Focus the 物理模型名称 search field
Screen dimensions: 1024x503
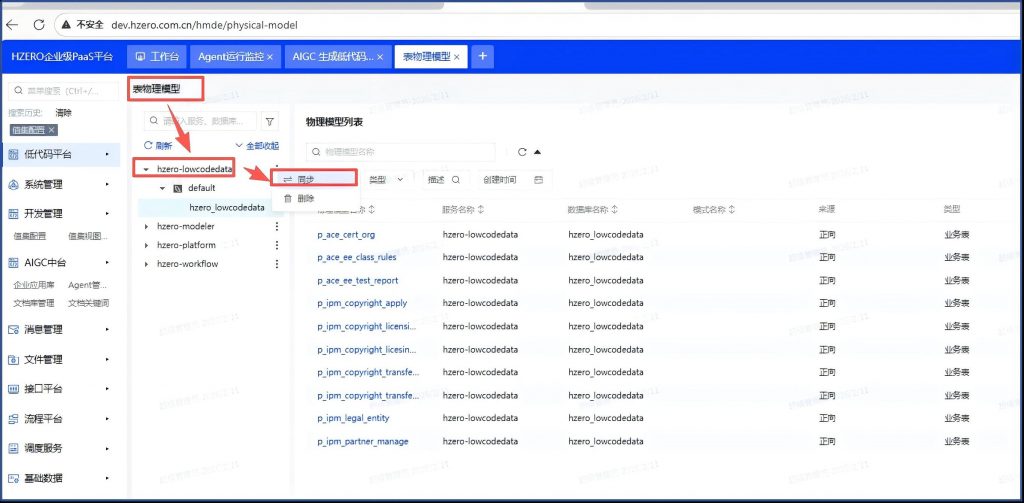(x=405, y=152)
